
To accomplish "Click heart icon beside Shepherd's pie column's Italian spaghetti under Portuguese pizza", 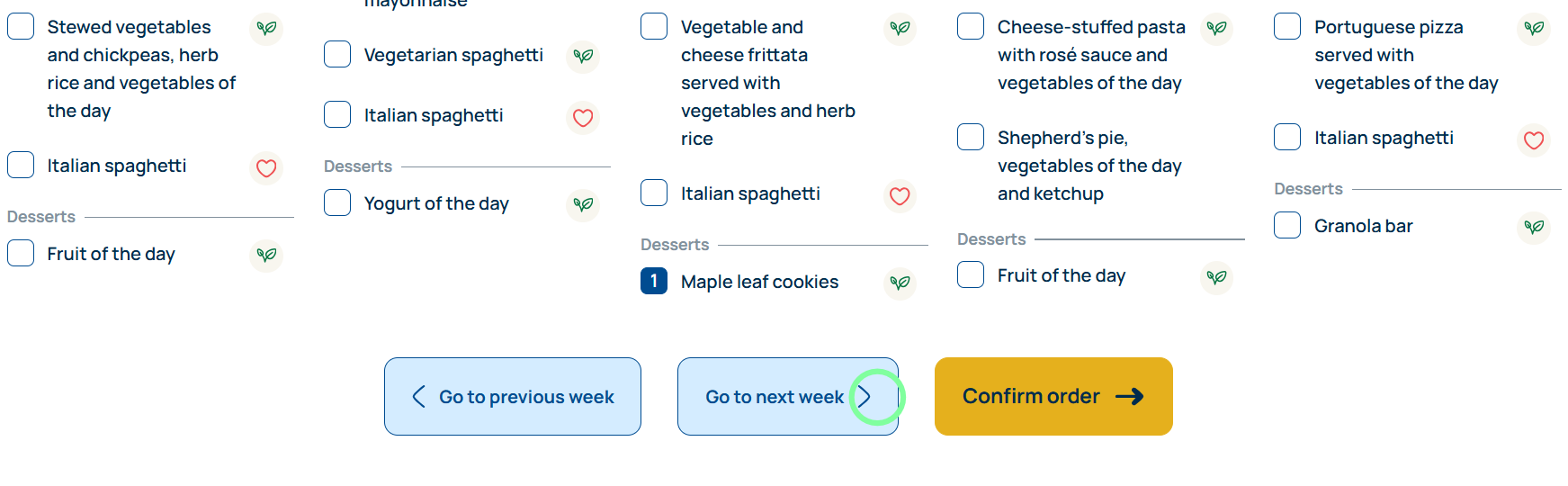I will (x=1534, y=139).
